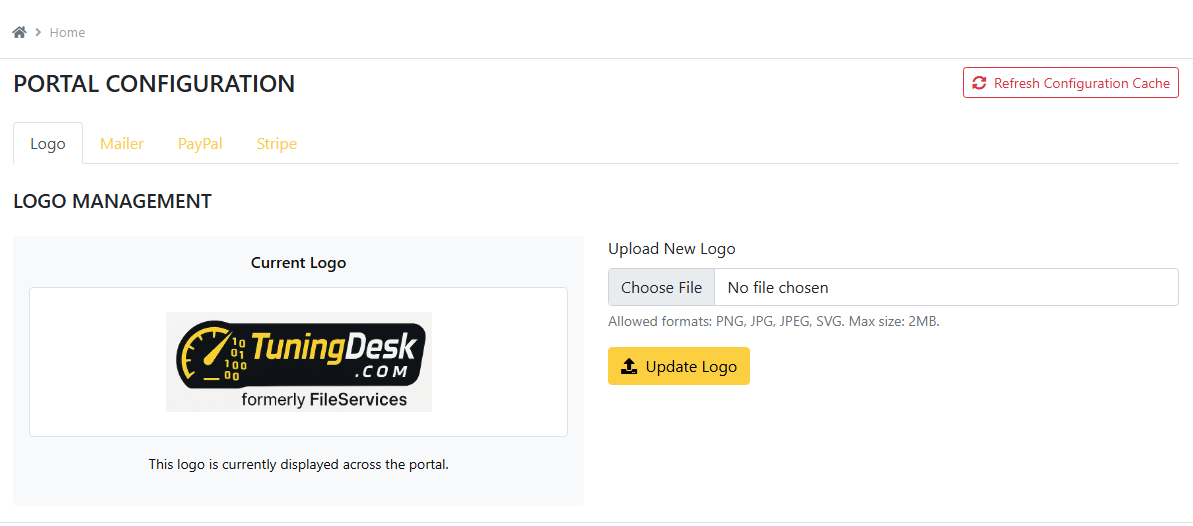The height and width of the screenshot is (526, 1193).
Task: Click the allowed formats hint text
Action: tap(773, 321)
